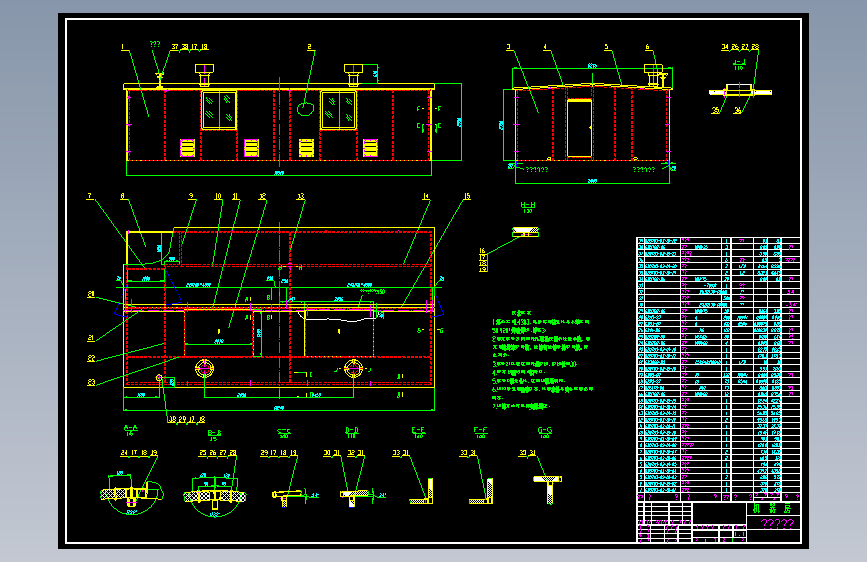This screenshot has width=867, height=562.
Task: Select the B-B section label
Action: [x=215, y=433]
